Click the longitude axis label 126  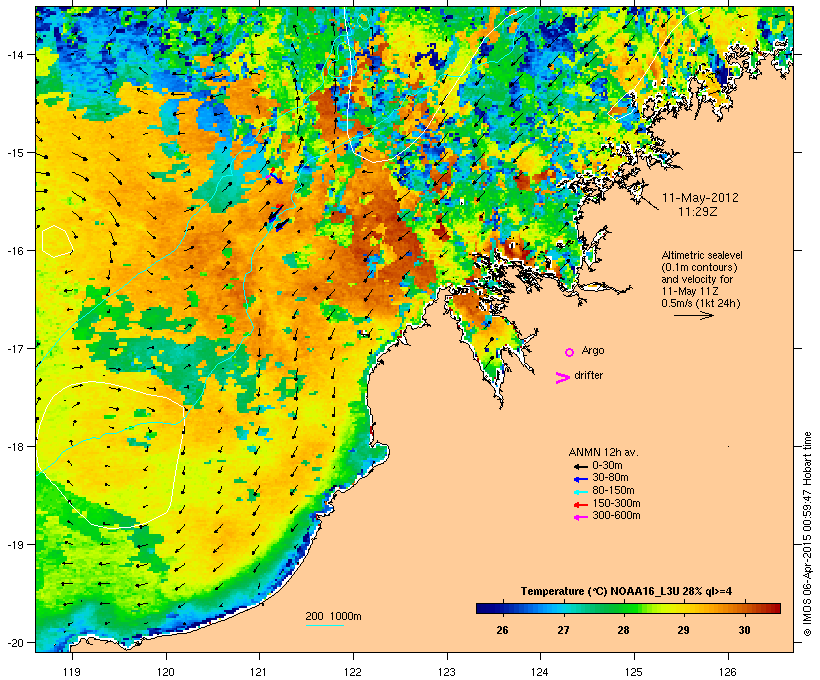(x=727, y=672)
